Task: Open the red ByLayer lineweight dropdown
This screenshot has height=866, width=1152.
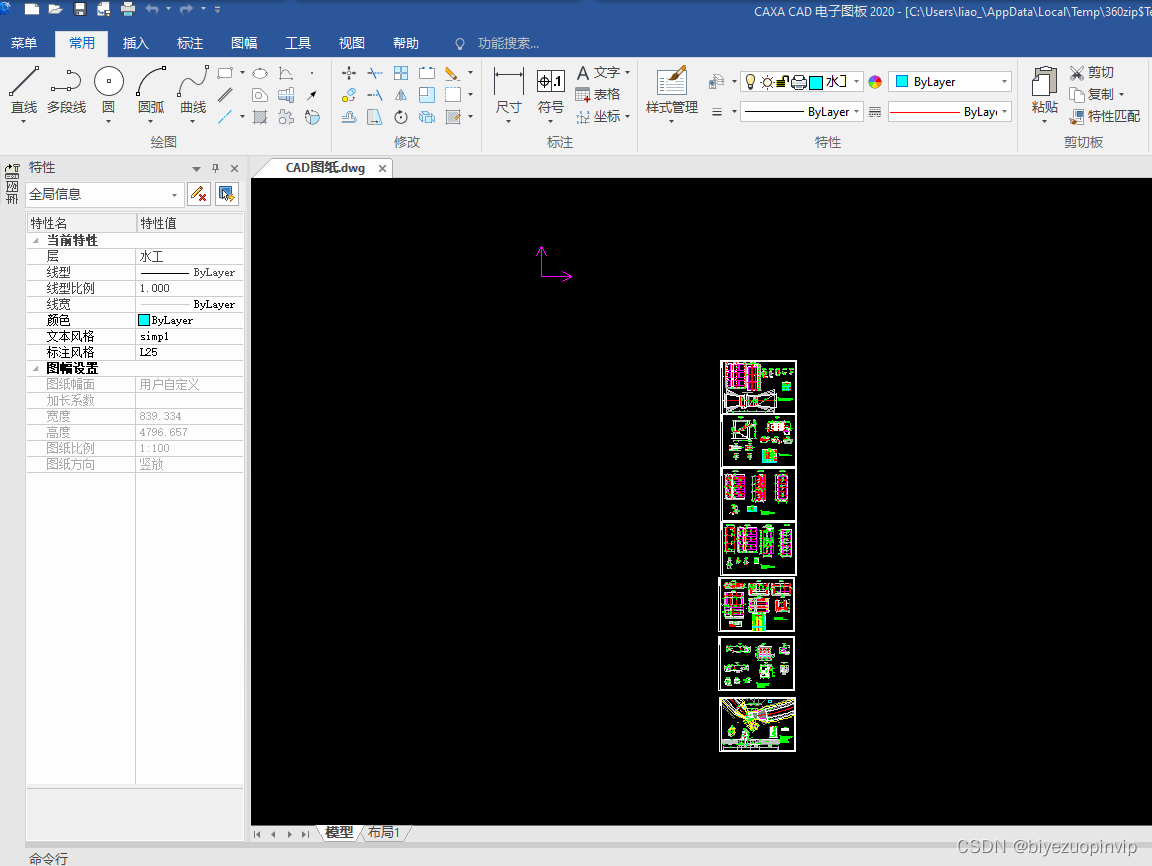Action: coord(1004,112)
